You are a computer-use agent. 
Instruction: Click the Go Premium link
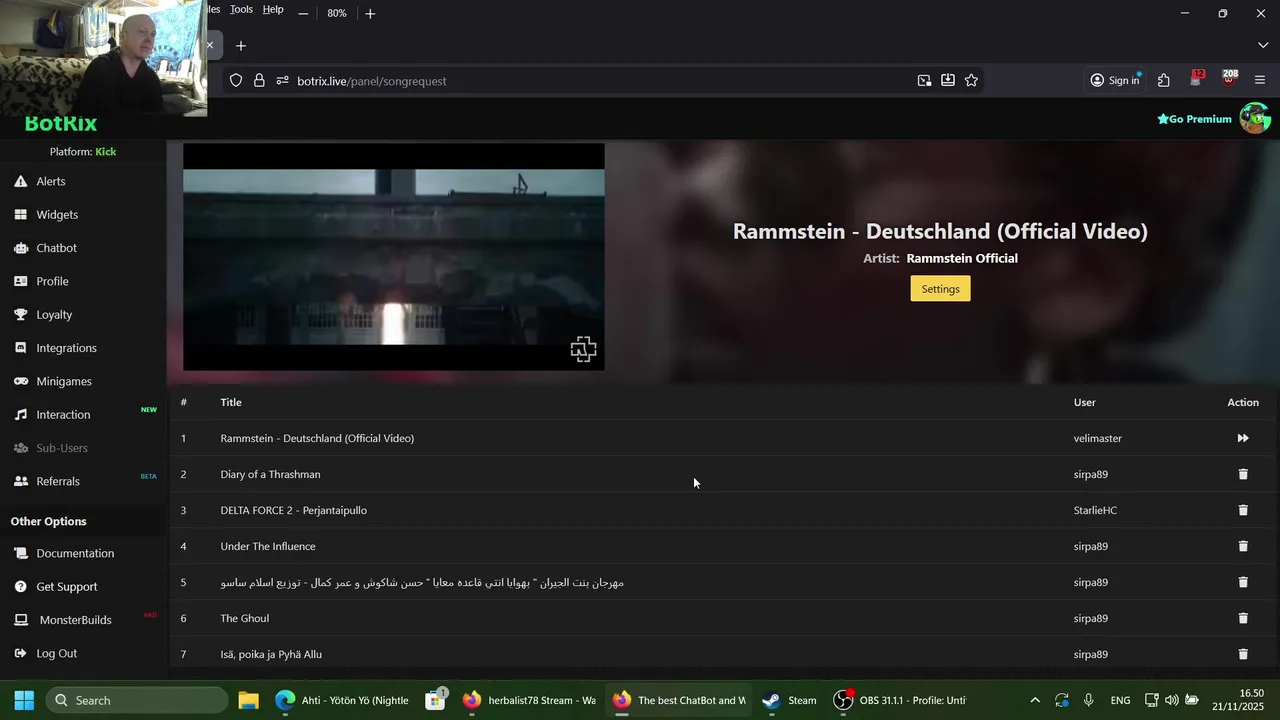click(1194, 119)
